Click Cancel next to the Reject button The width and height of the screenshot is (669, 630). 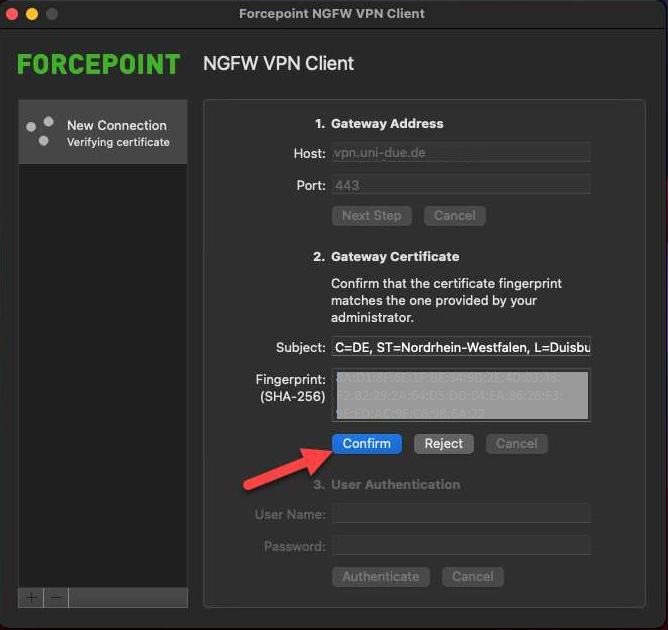click(516, 444)
